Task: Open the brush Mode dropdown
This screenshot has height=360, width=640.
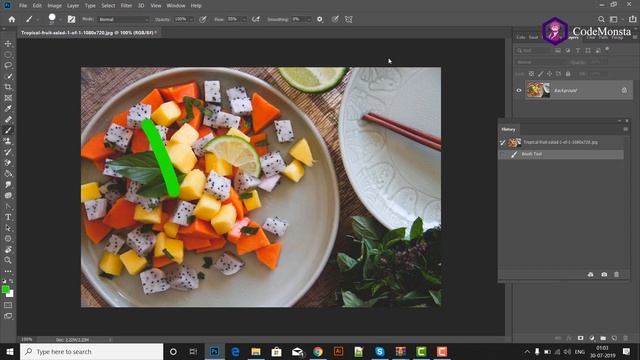Action: tap(123, 19)
